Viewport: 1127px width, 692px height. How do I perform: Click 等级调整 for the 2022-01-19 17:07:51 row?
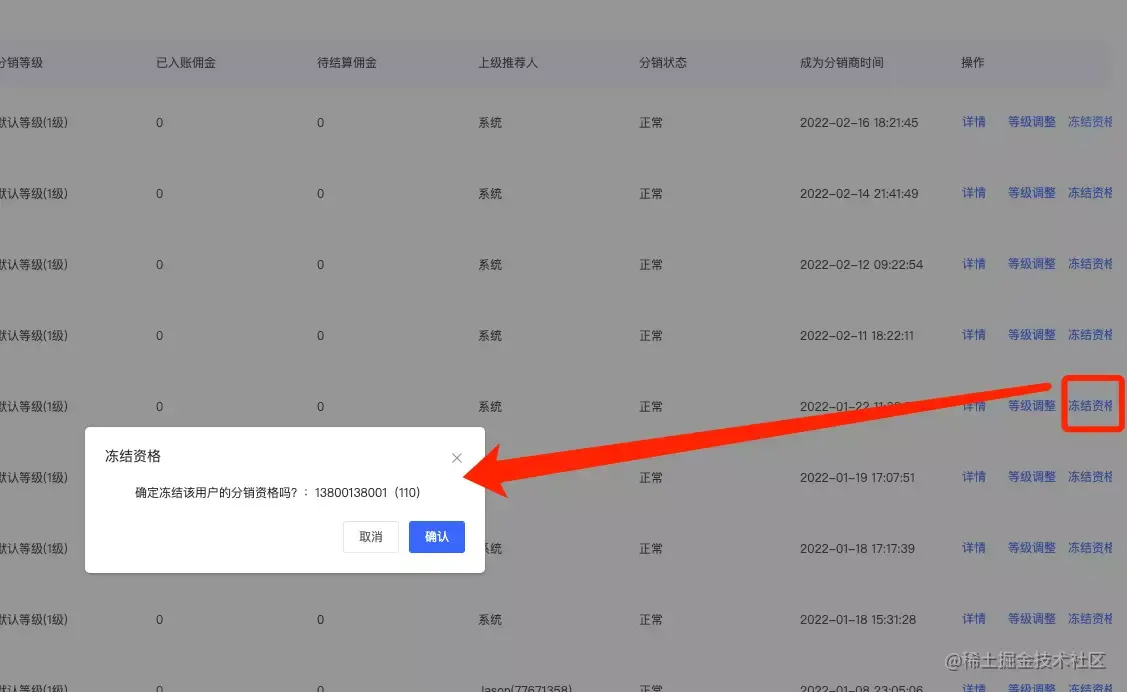(1031, 477)
